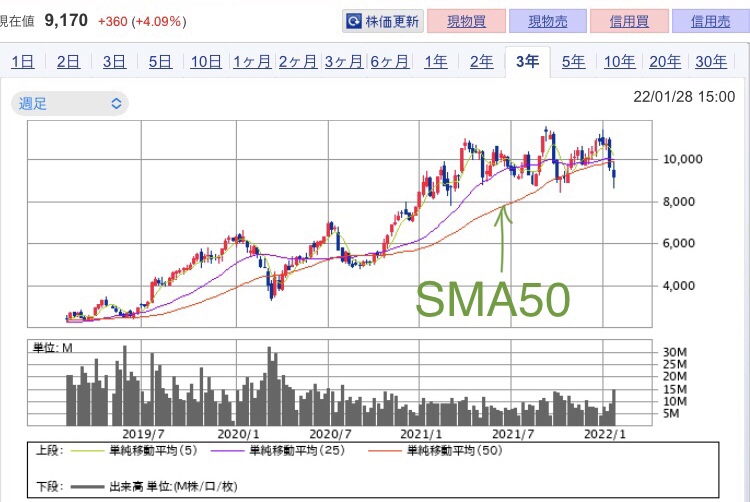Click the 信用買 button
Image resolution: width=750 pixels, height=502 pixels.
(629, 22)
